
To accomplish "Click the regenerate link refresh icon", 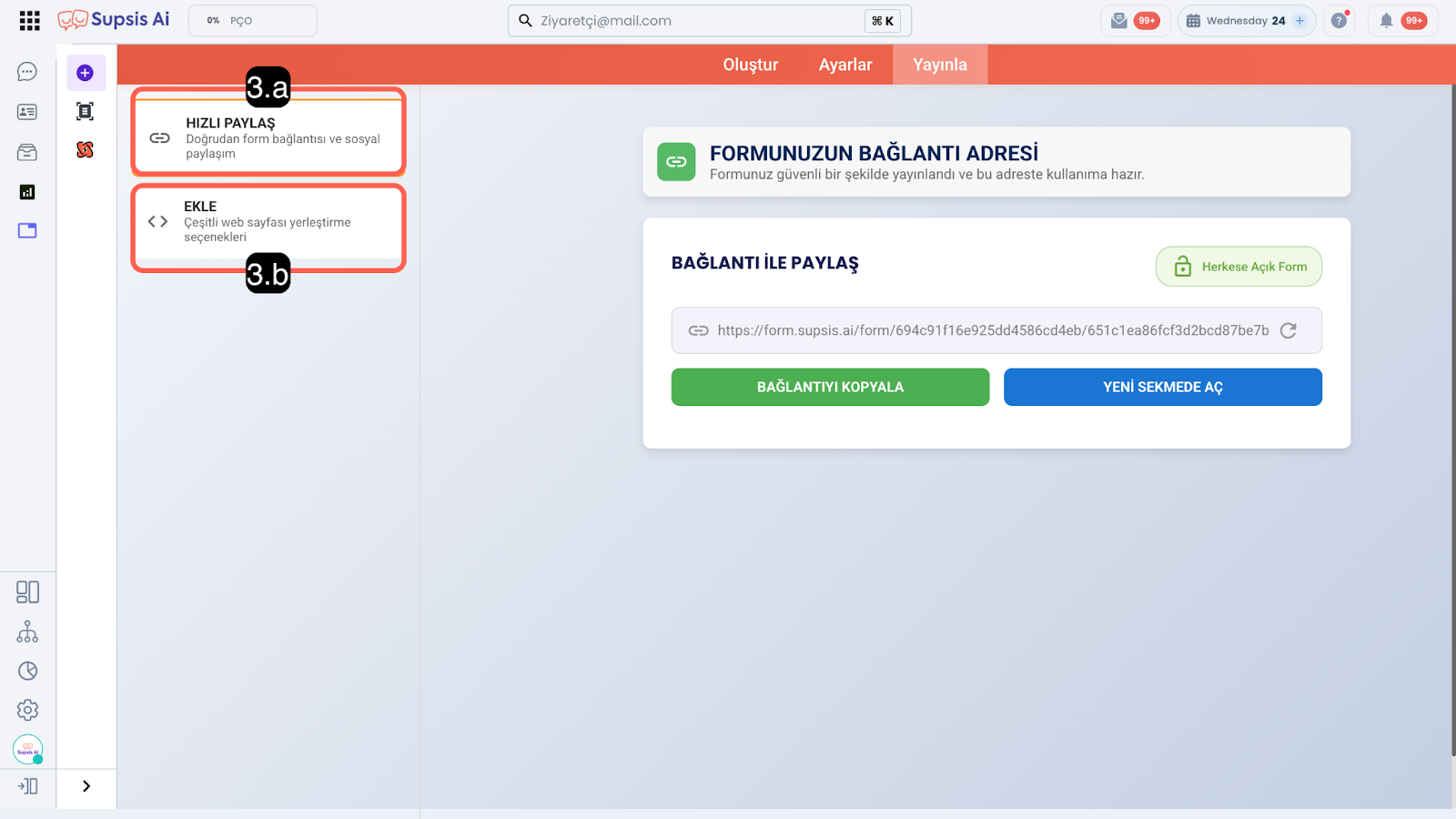I will [x=1288, y=330].
